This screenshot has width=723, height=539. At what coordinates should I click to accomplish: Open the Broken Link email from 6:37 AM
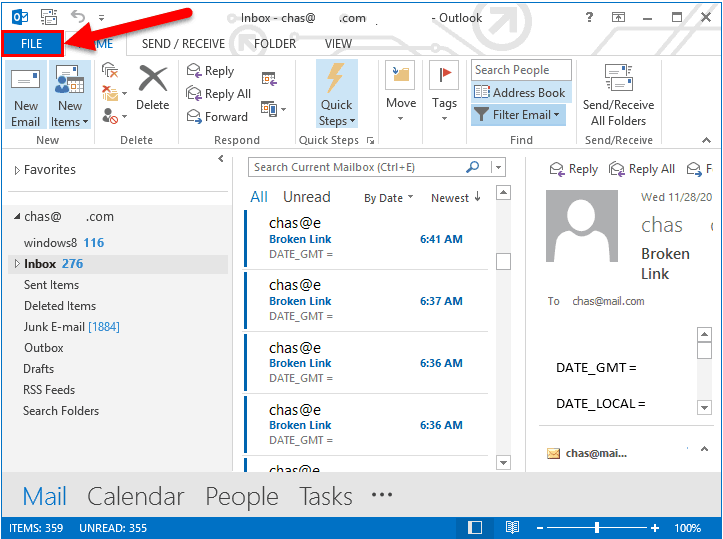366,301
